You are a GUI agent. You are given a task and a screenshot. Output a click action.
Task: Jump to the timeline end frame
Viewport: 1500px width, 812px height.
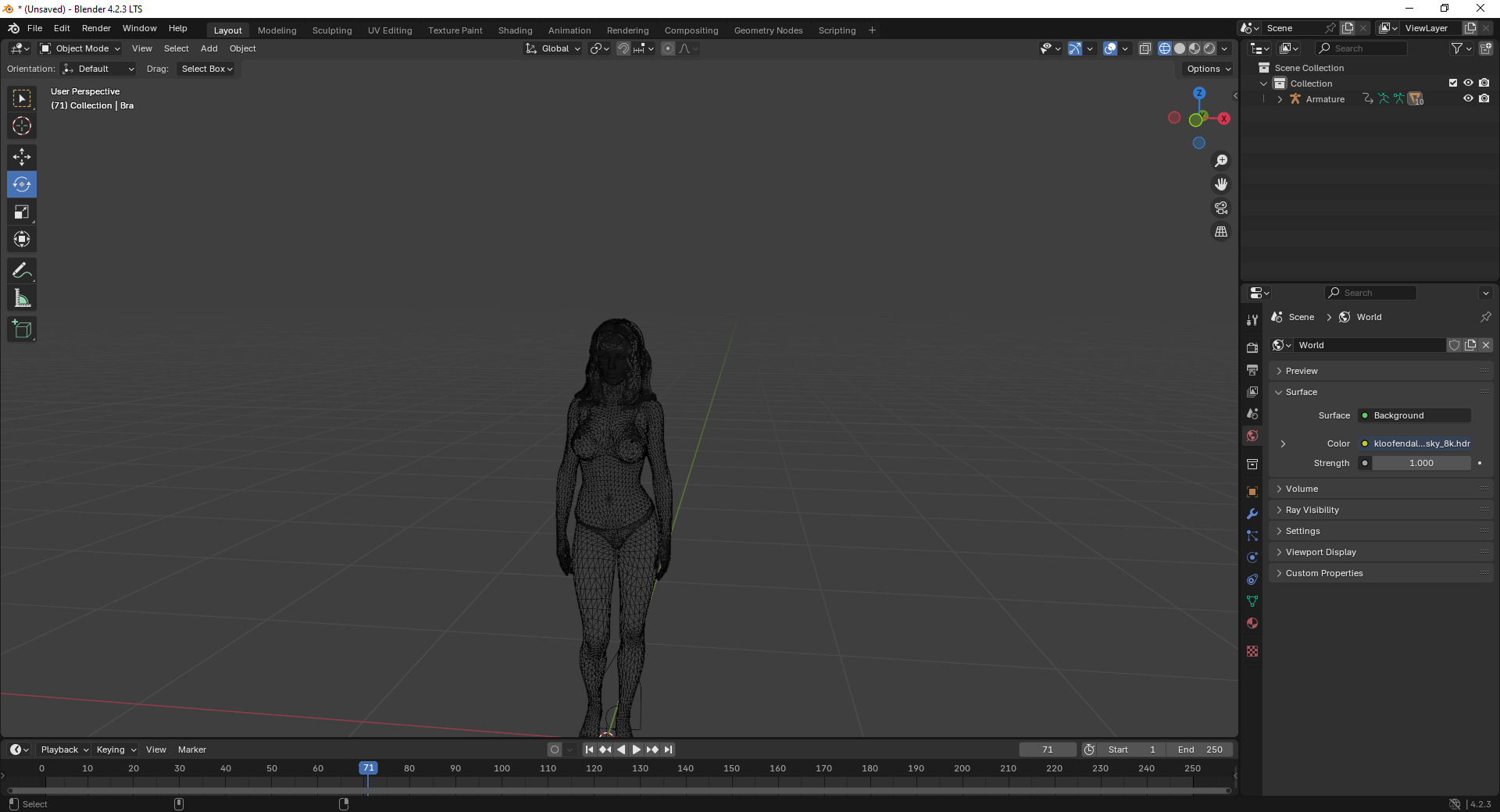pyautogui.click(x=668, y=750)
